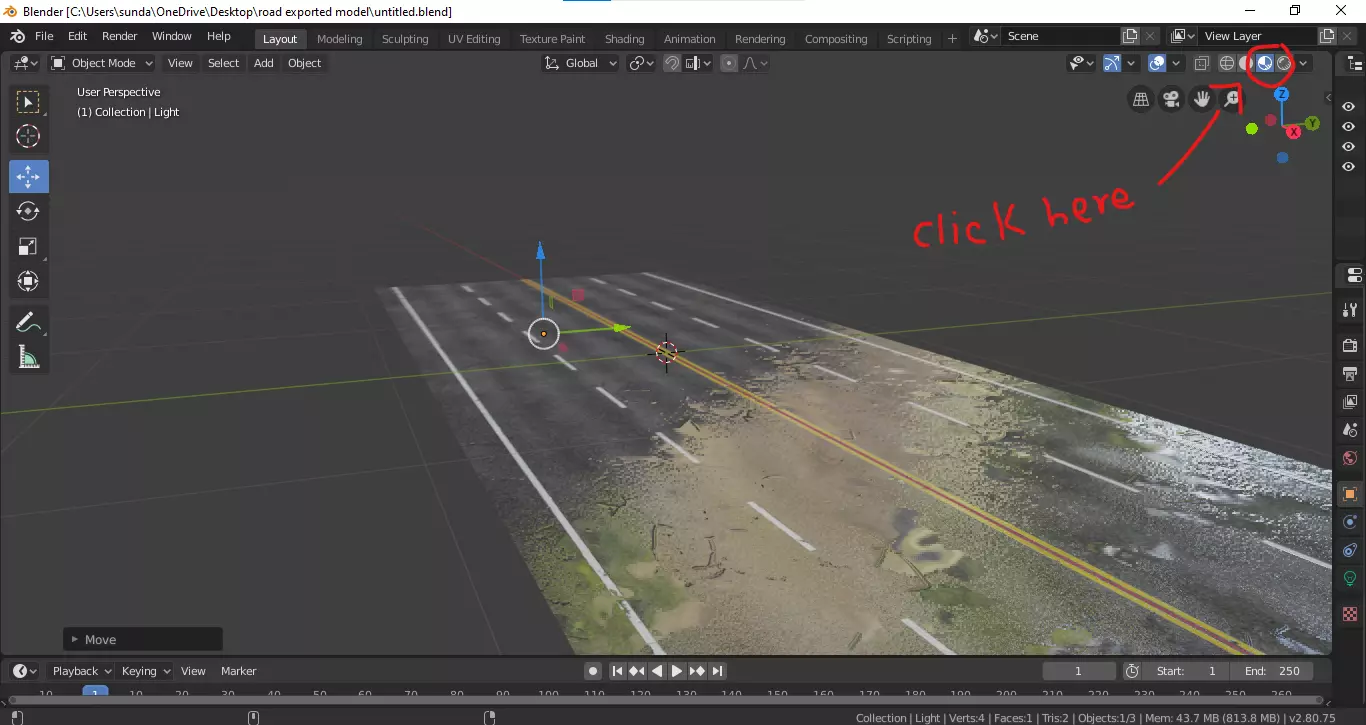Image resolution: width=1366 pixels, height=725 pixels.
Task: Toggle auto keying record button
Action: point(593,671)
